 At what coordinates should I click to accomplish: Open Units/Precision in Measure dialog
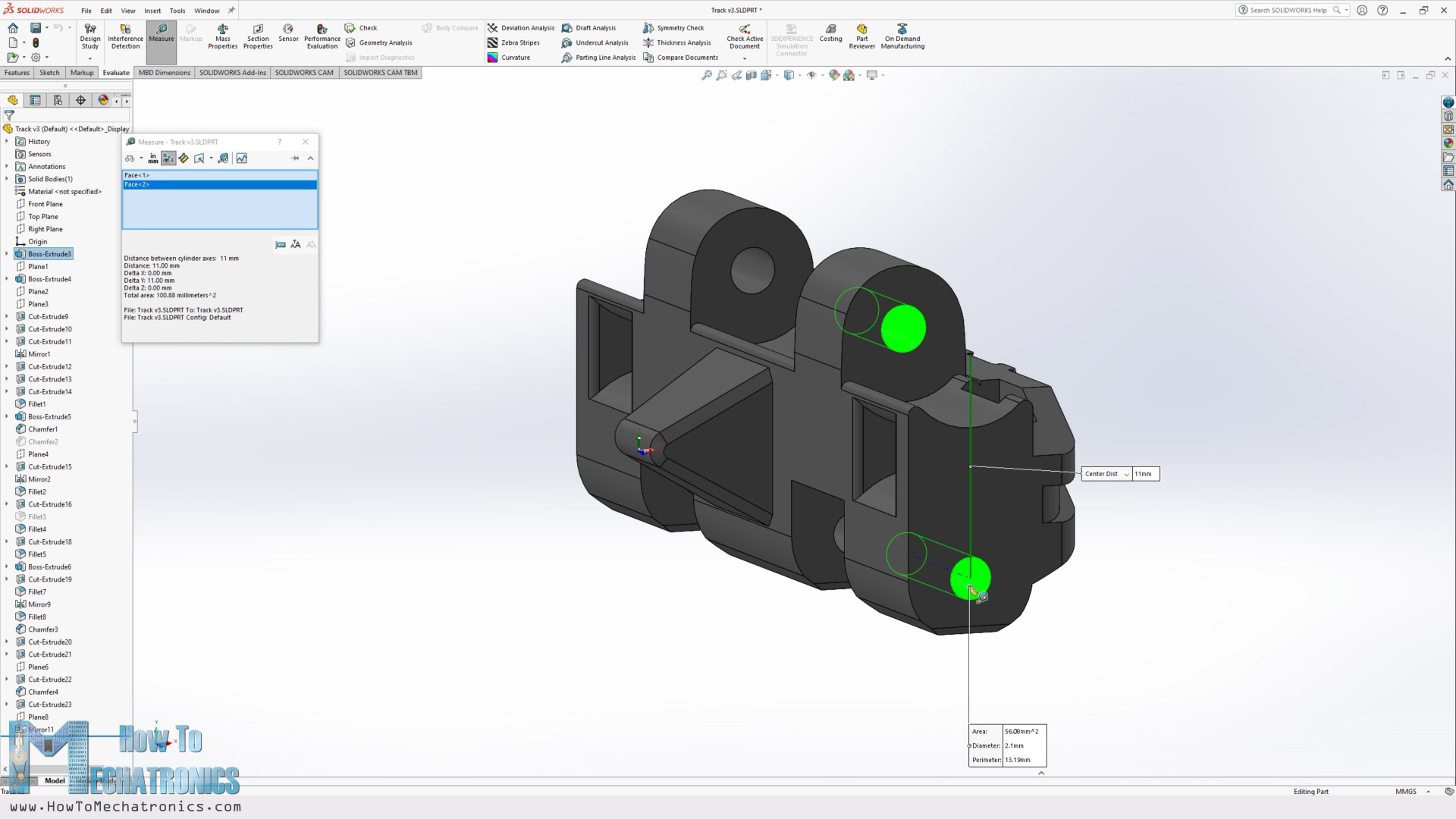pos(153,158)
